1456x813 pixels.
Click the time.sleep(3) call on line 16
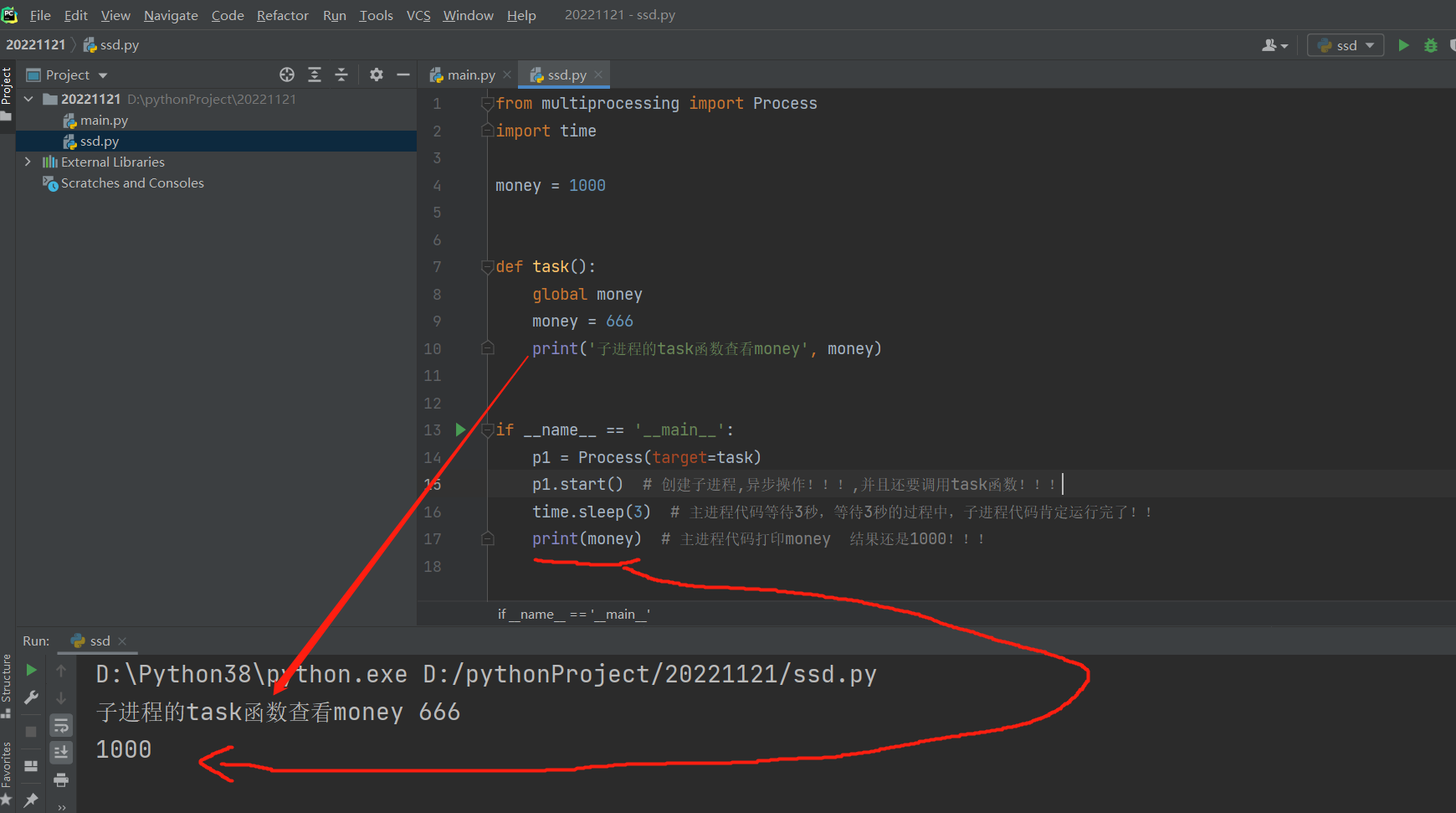coord(592,512)
